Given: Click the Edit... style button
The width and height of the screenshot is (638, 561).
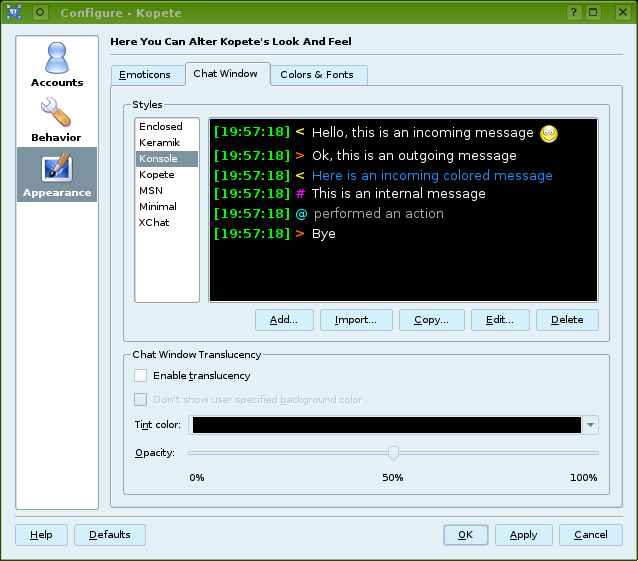Looking at the screenshot, I should point(500,320).
